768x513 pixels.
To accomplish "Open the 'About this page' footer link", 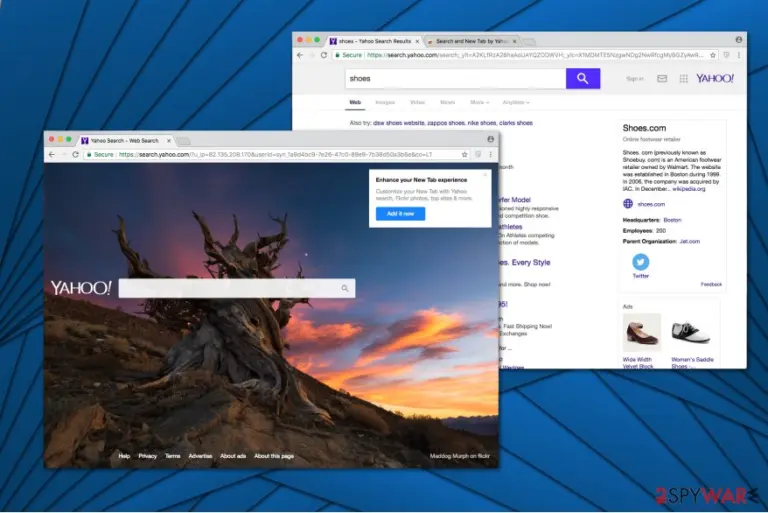I will click(274, 456).
